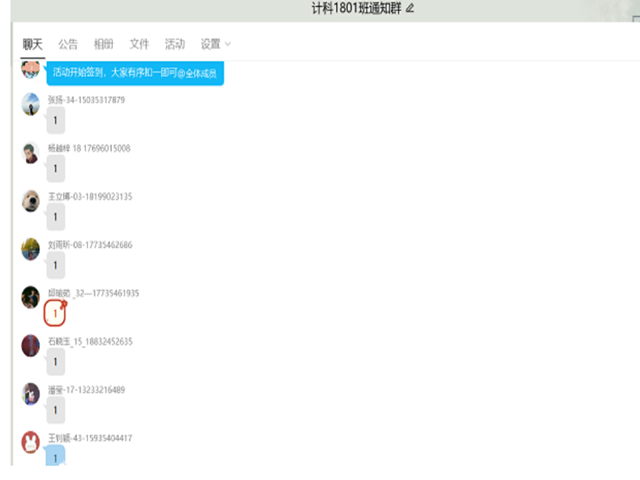Click the edit pencil beside 计科1801班通知群 title
Viewport: 640px width, 480px height.
[x=410, y=8]
